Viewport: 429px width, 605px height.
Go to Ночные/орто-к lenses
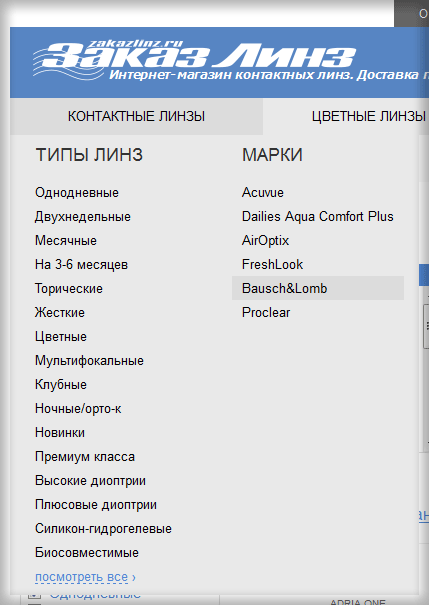[x=78, y=408]
